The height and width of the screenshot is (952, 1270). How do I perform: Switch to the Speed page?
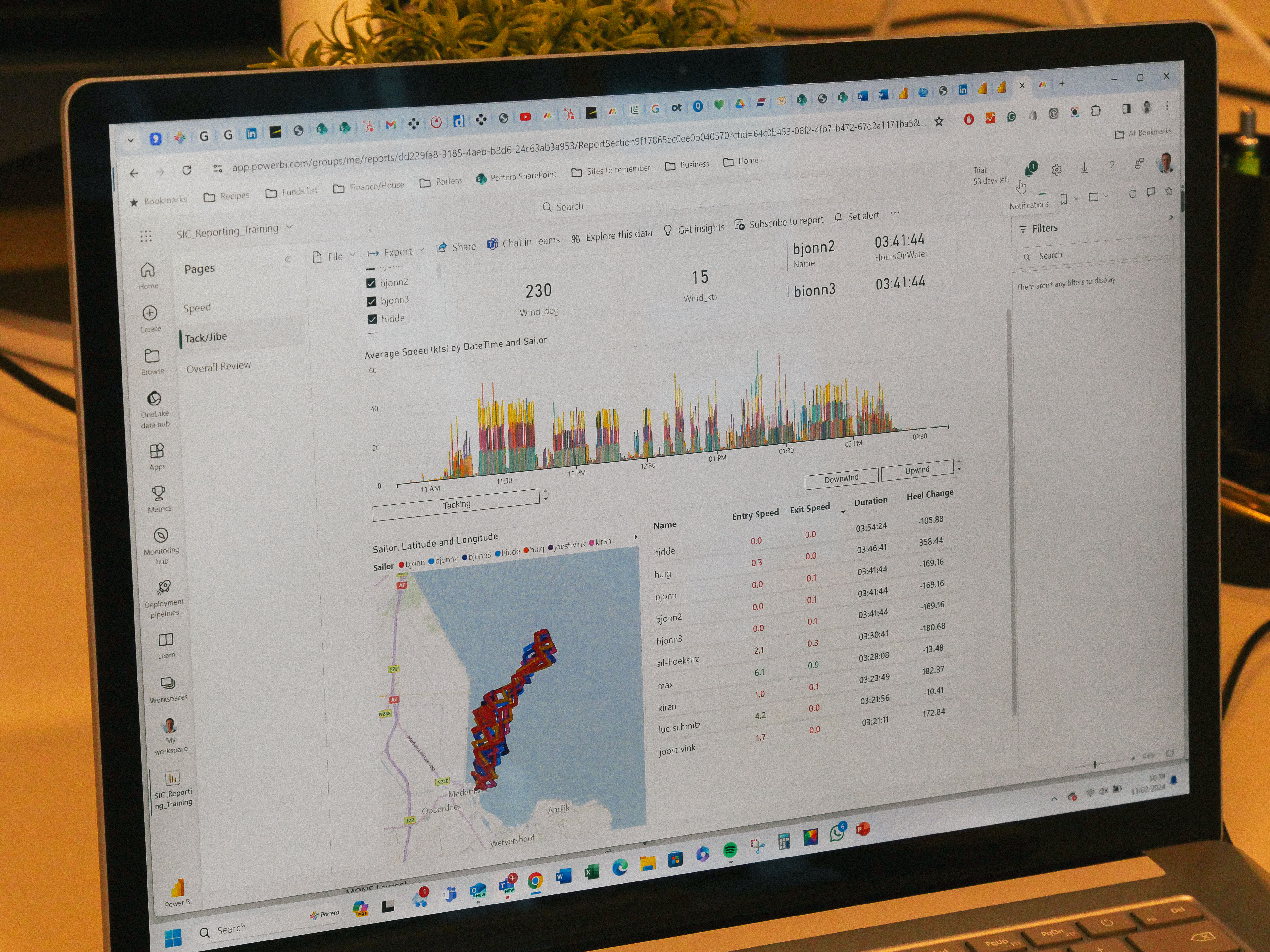197,308
